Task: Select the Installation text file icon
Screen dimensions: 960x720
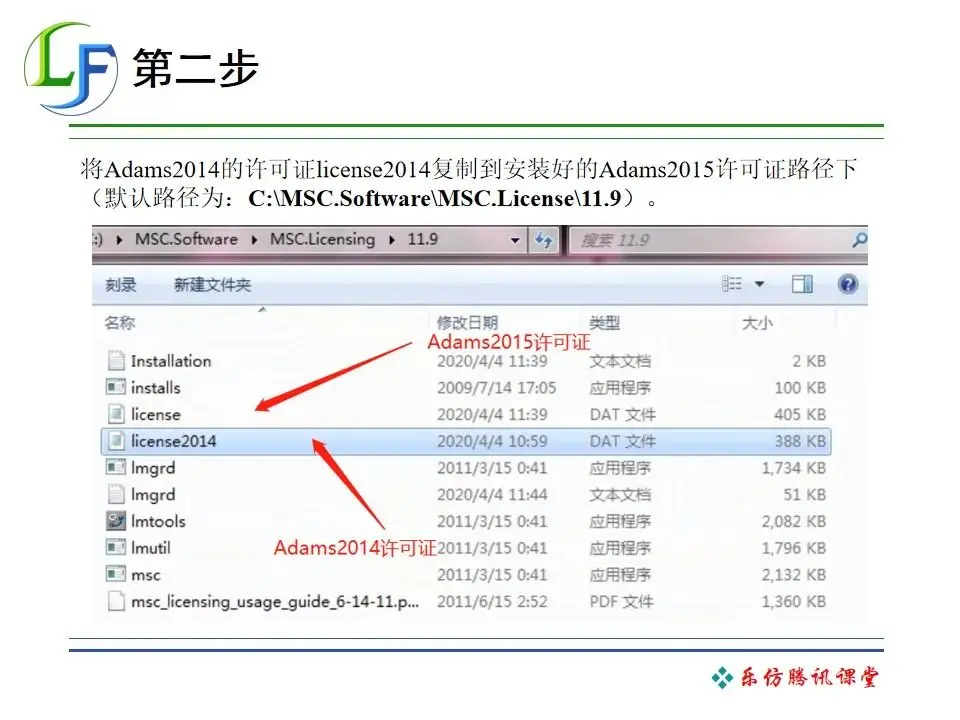Action: tap(116, 361)
